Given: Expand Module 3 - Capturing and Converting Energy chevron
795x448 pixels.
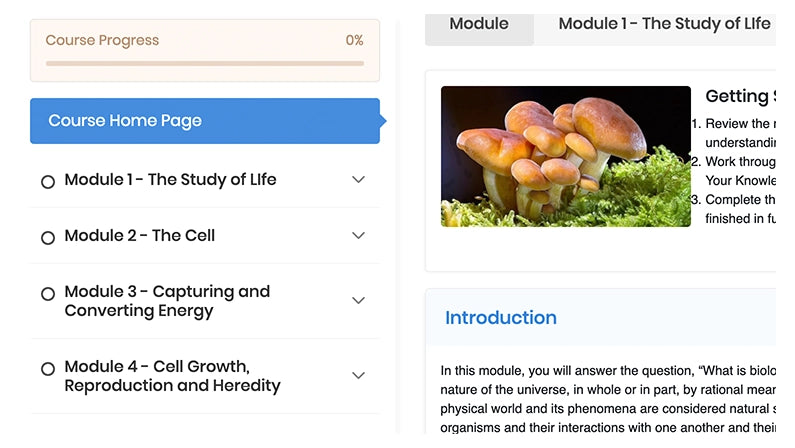Looking at the screenshot, I should (x=359, y=301).
